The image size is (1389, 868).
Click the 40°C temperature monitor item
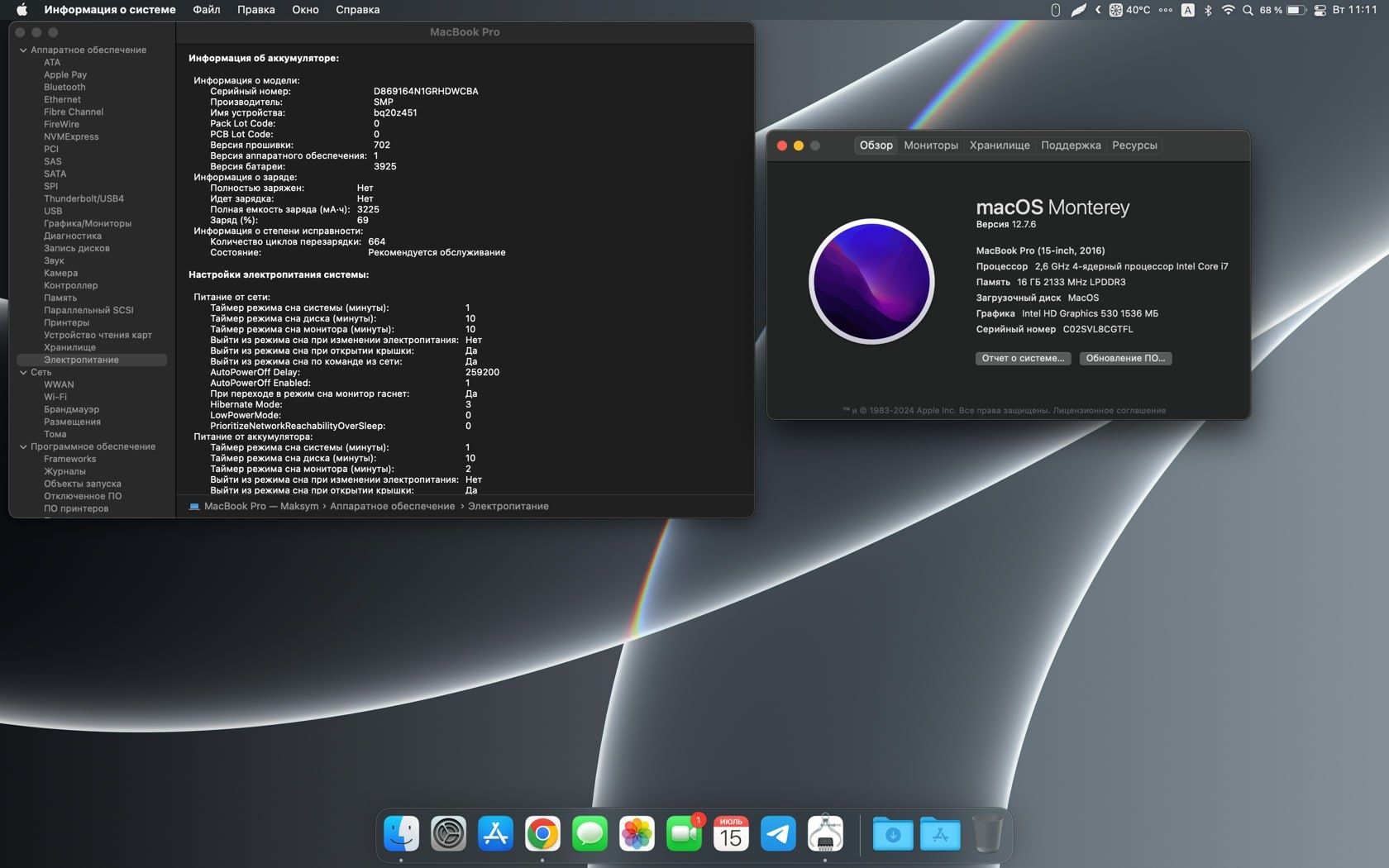coord(1129,10)
